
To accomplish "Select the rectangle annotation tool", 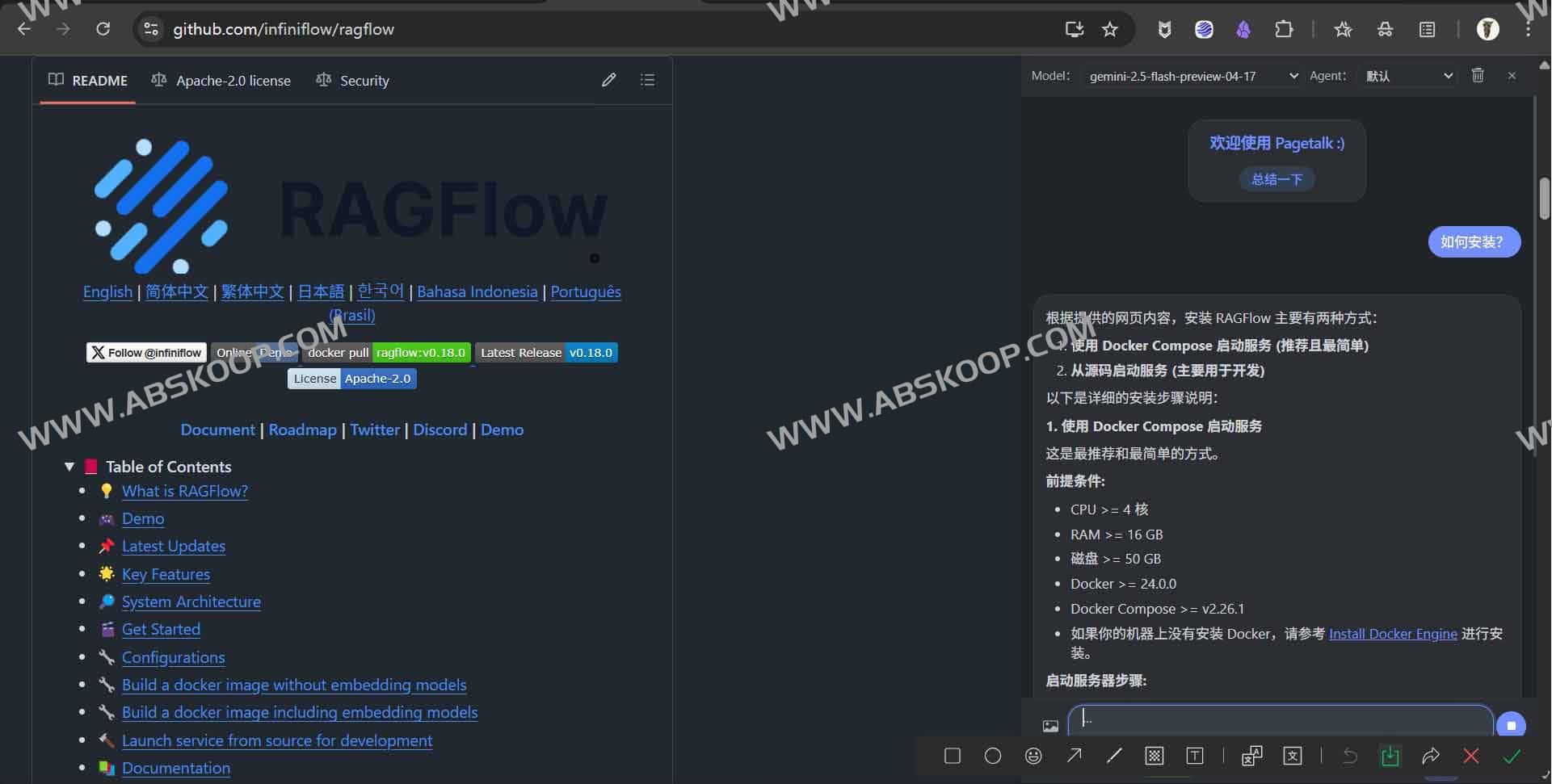I will pyautogui.click(x=952, y=756).
